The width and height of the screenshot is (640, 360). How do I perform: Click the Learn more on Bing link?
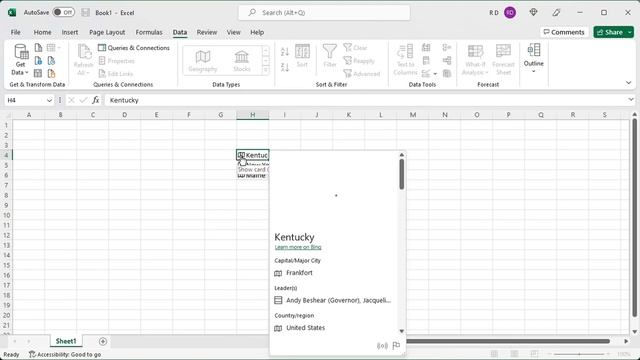[298, 247]
